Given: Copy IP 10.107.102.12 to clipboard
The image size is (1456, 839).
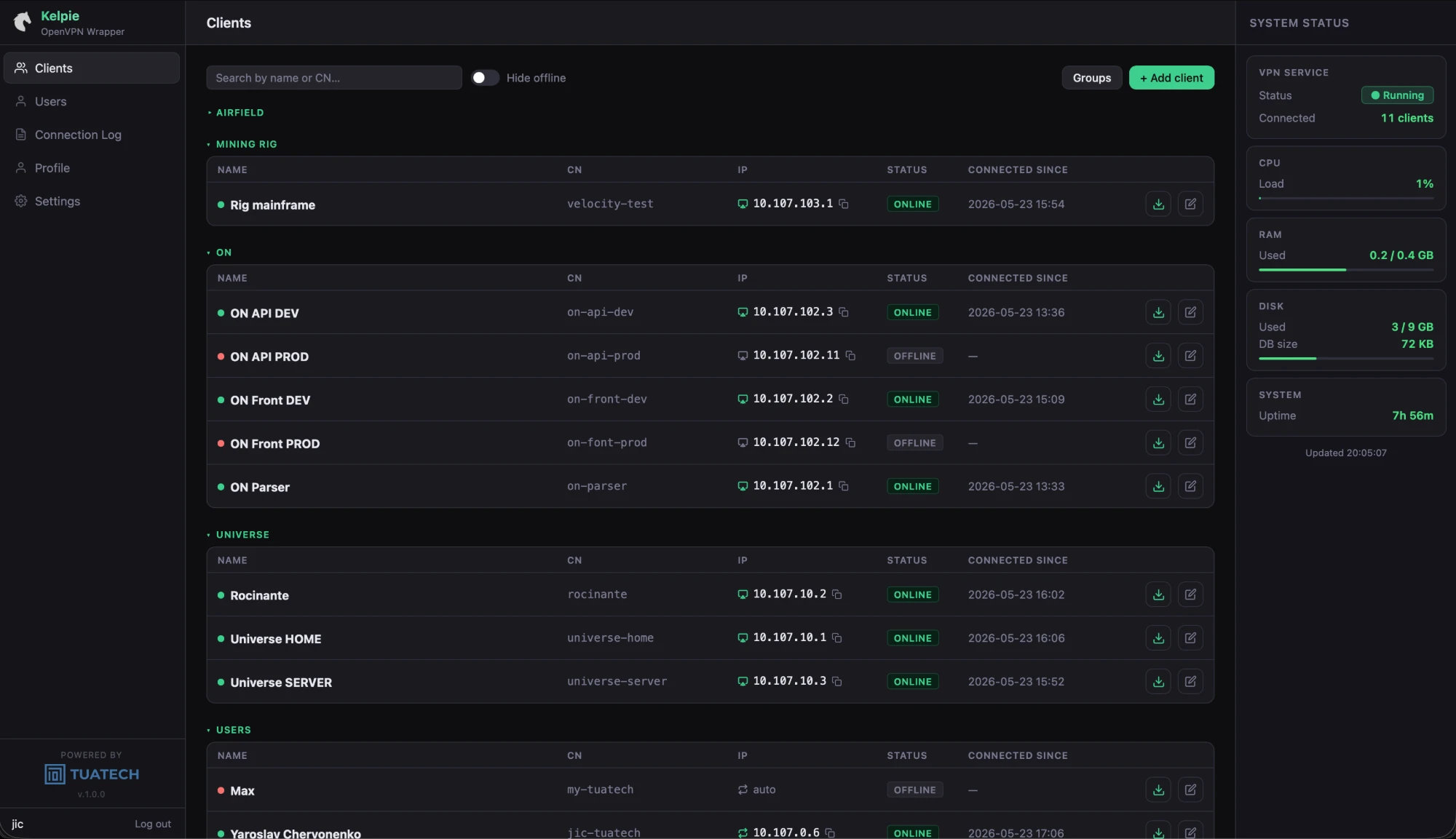Looking at the screenshot, I should [850, 442].
